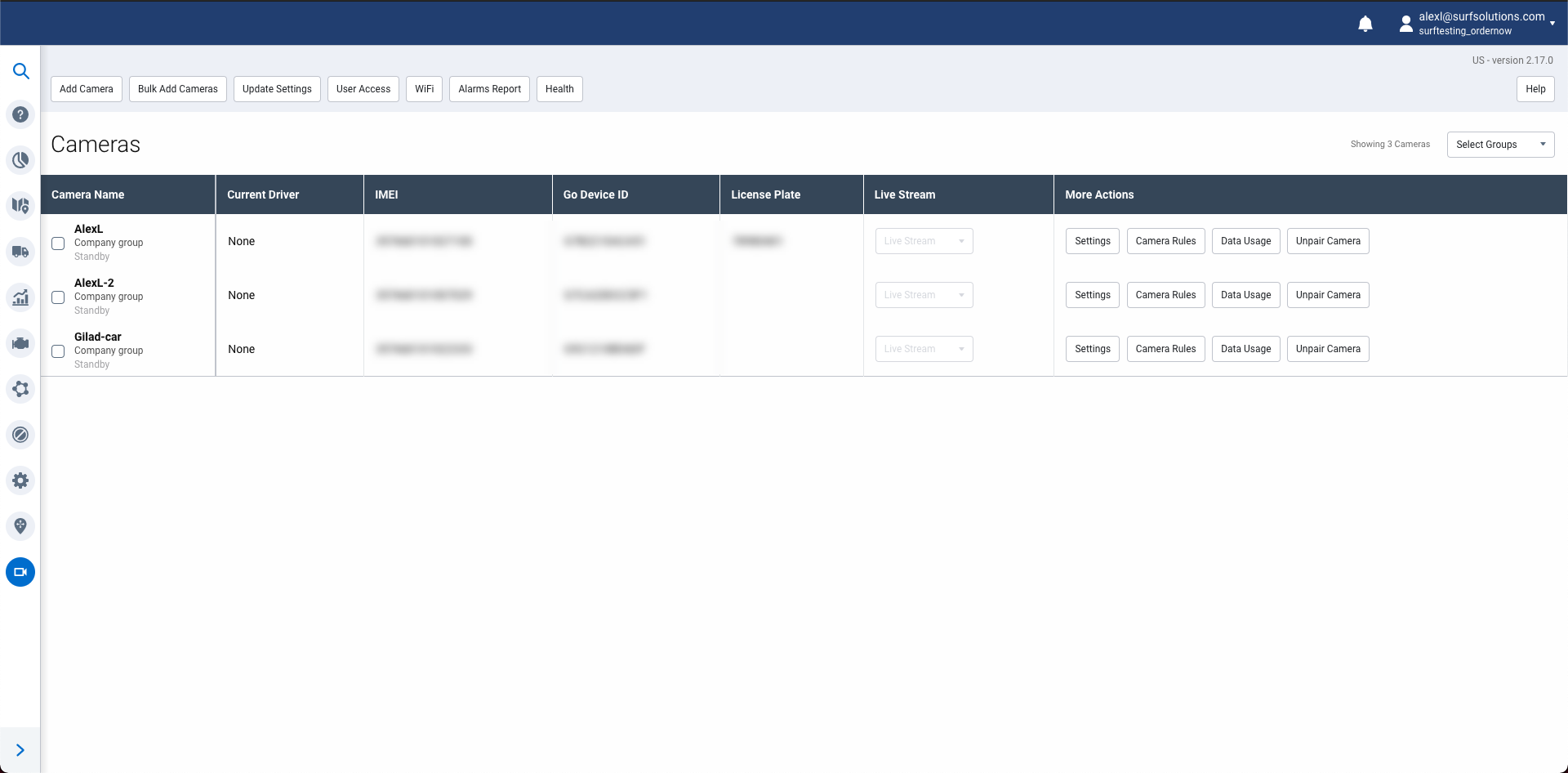Open the user account dropdown menu

pyautogui.click(x=1478, y=24)
